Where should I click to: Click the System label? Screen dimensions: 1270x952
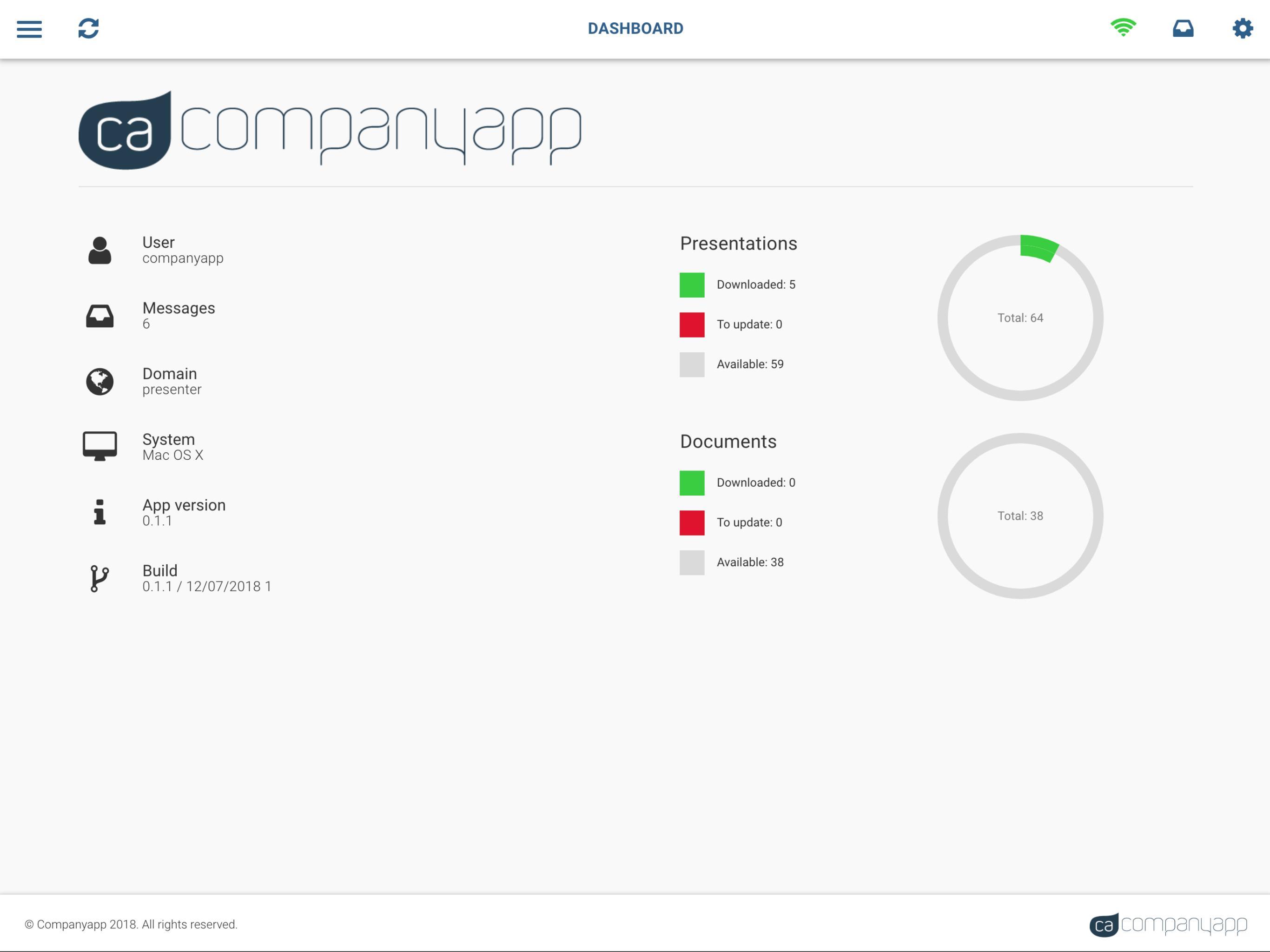coord(168,440)
